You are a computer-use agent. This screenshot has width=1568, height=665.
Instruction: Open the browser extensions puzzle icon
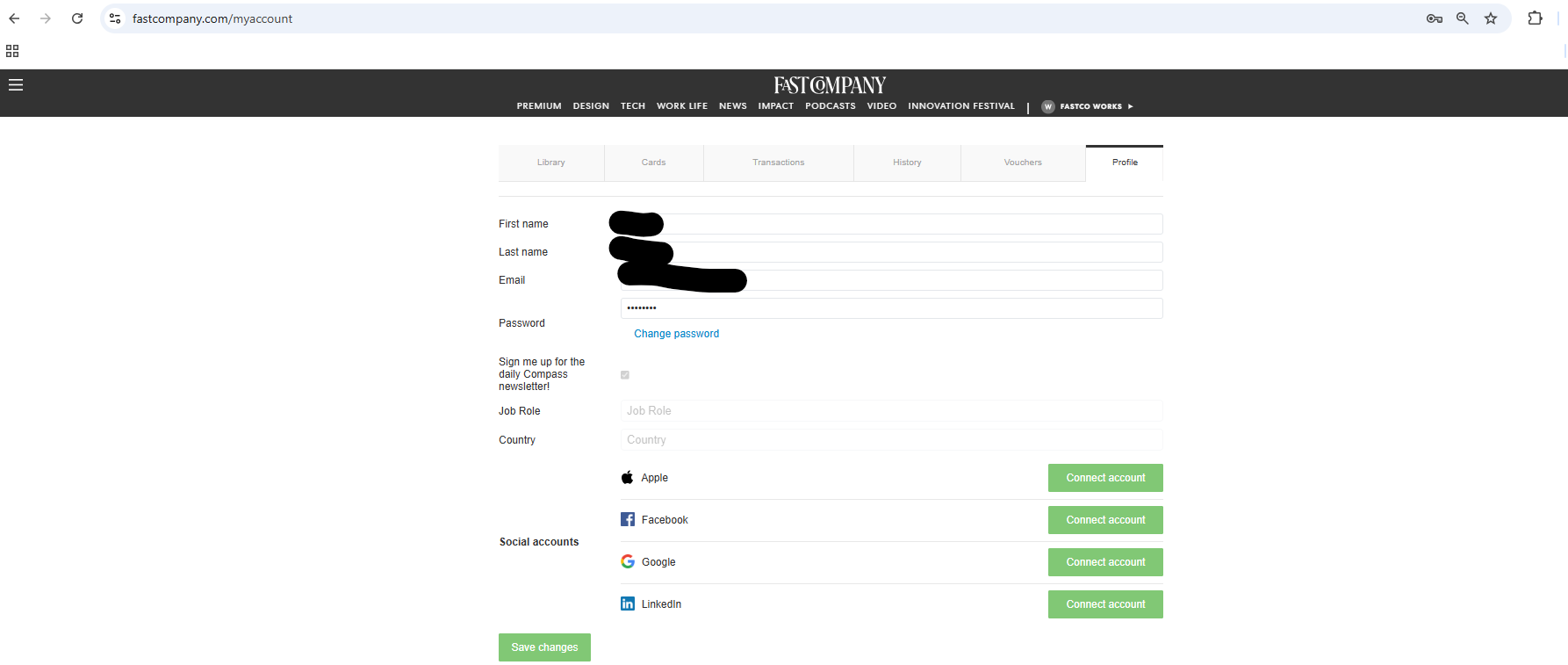click(x=1535, y=18)
